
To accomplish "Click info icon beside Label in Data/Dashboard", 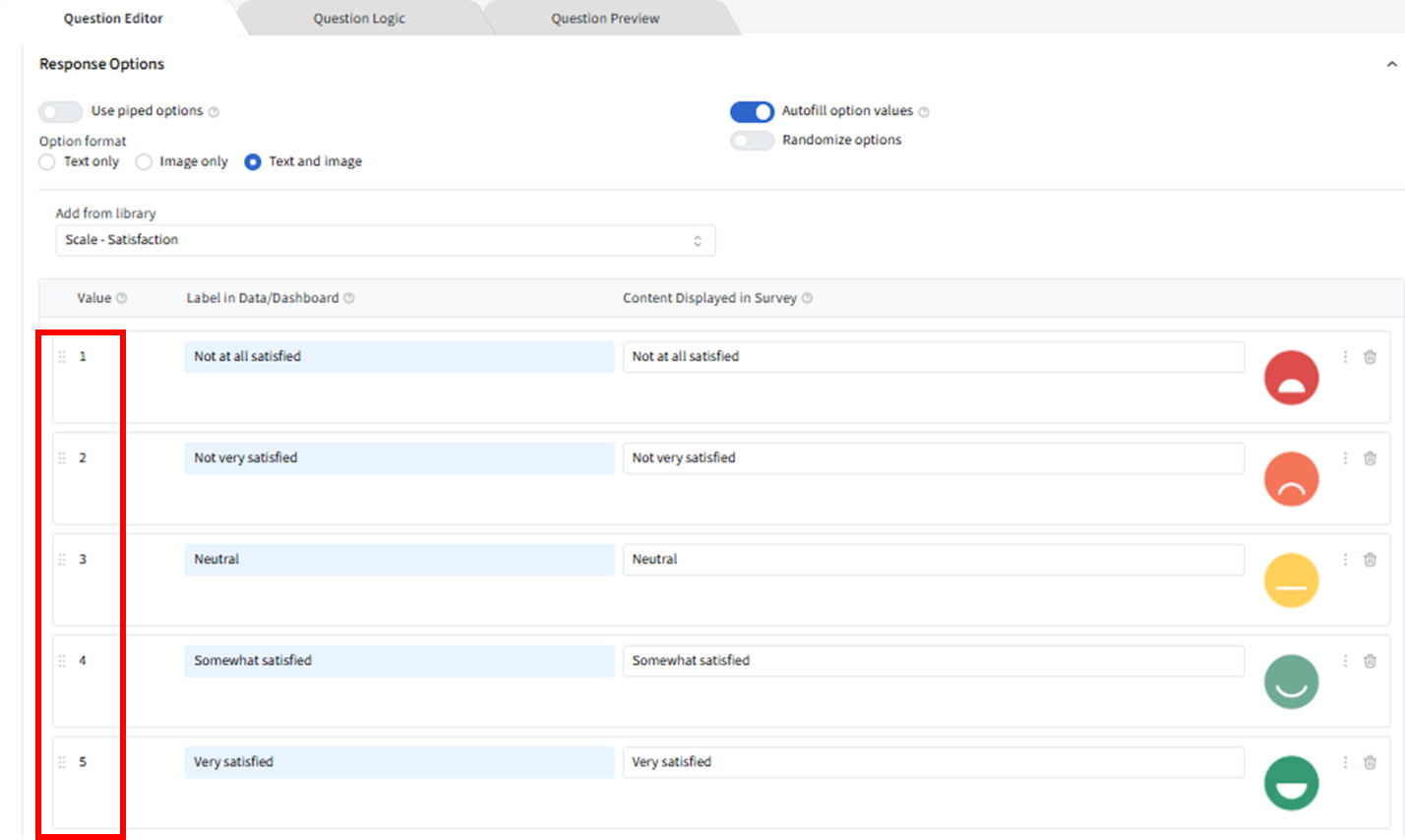I will tap(349, 298).
